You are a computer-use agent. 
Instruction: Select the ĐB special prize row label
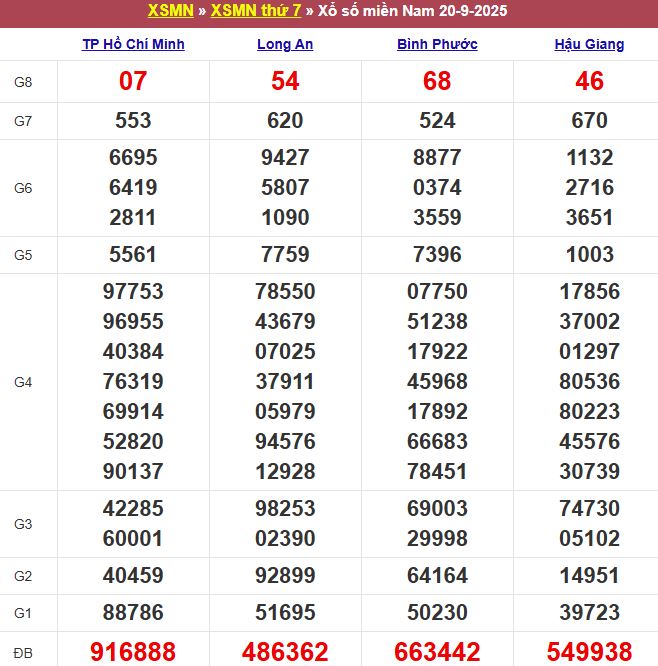24,652
